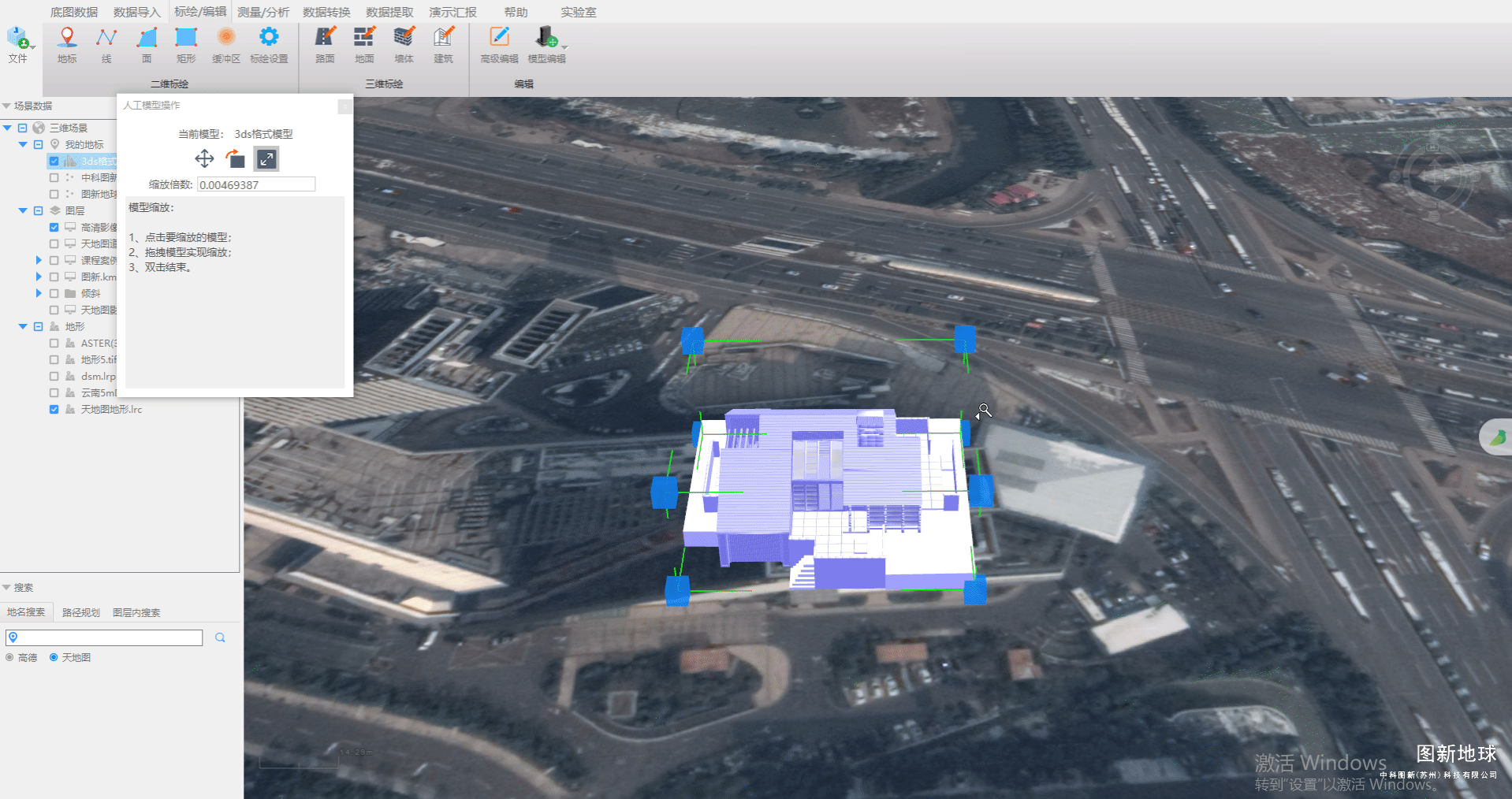Click the green leaf side button
1512x799 pixels.
pos(1496,437)
